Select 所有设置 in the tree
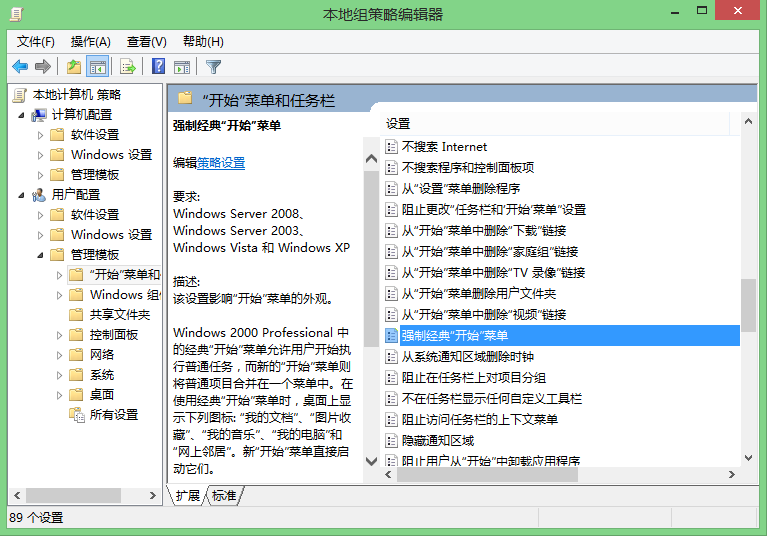 (113, 415)
